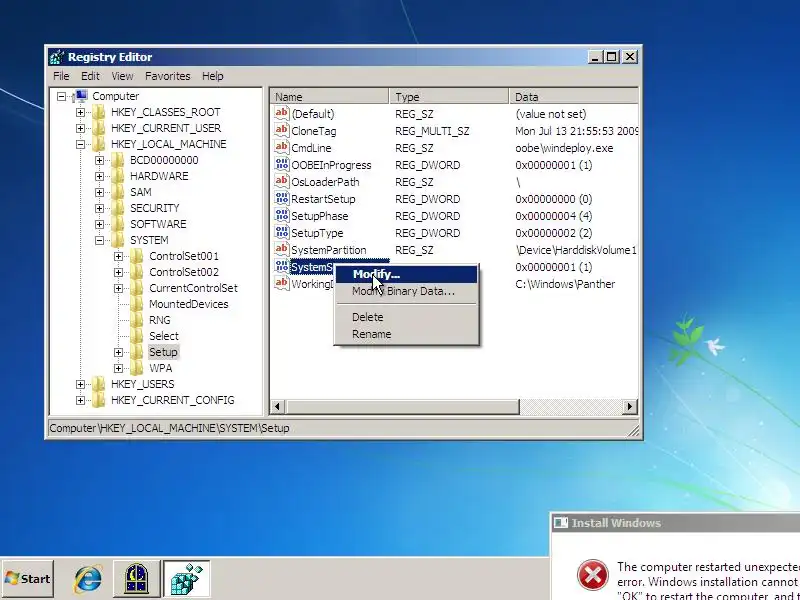The height and width of the screenshot is (600, 800).
Task: Open the Start menu
Action: [28, 579]
